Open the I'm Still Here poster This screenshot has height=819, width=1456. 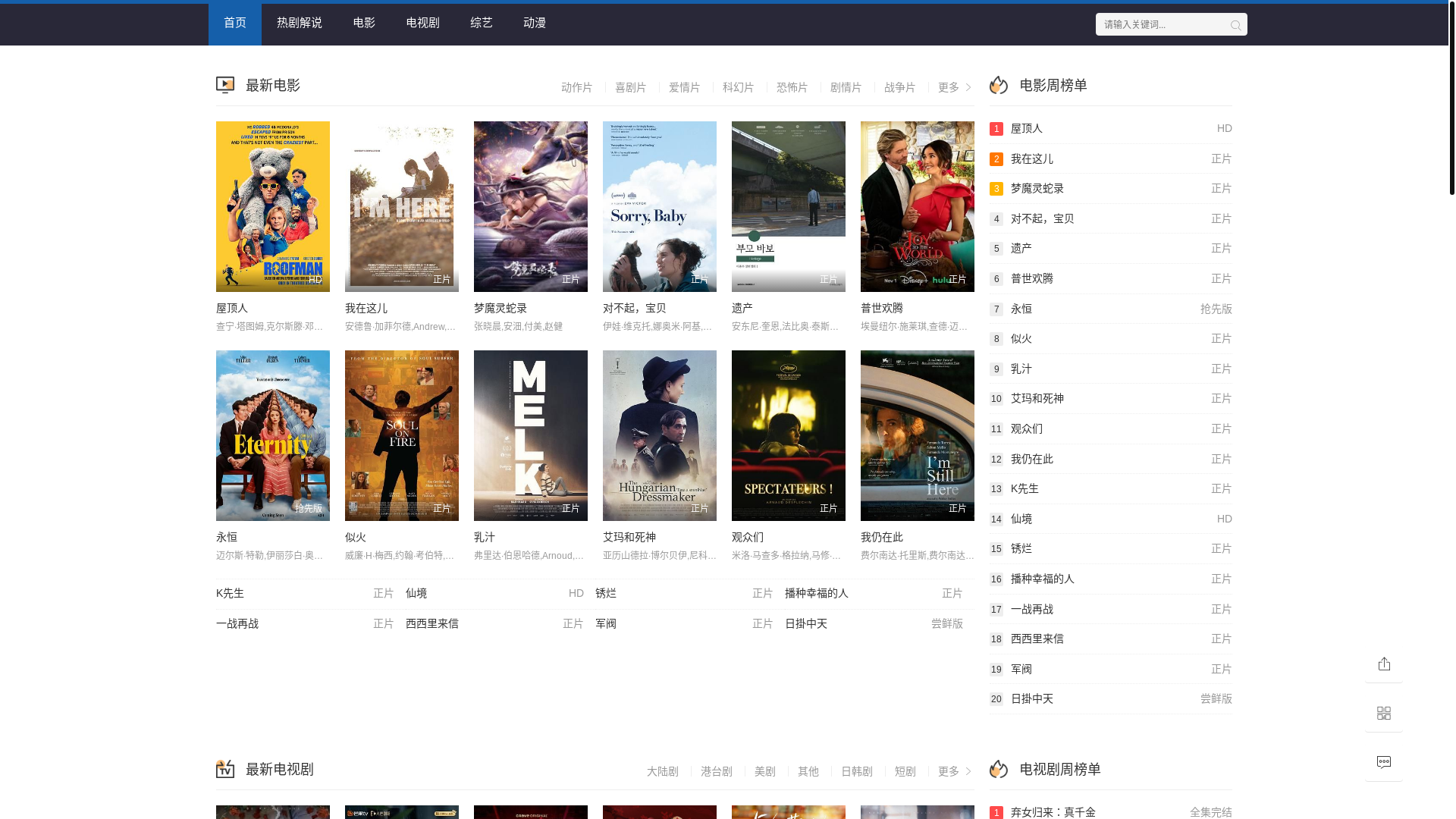pos(918,435)
